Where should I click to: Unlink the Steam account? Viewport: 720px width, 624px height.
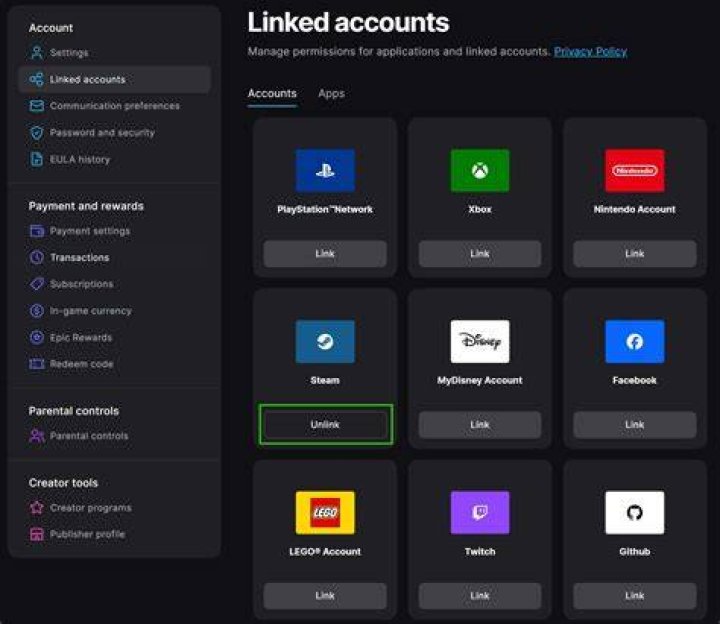coord(325,424)
